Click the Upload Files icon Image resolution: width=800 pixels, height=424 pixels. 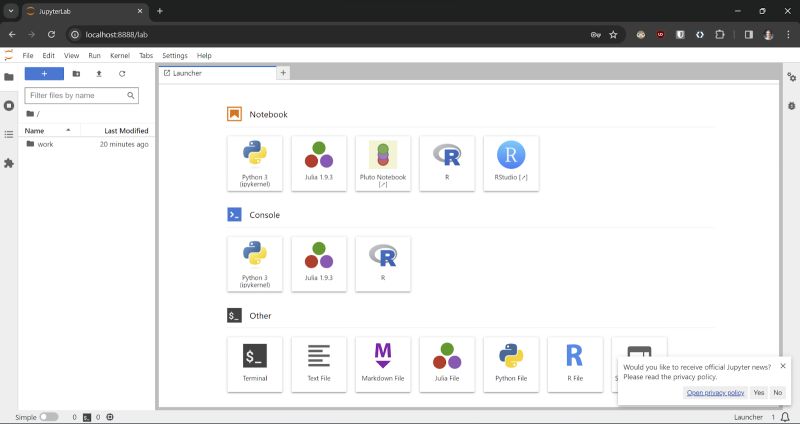99,74
